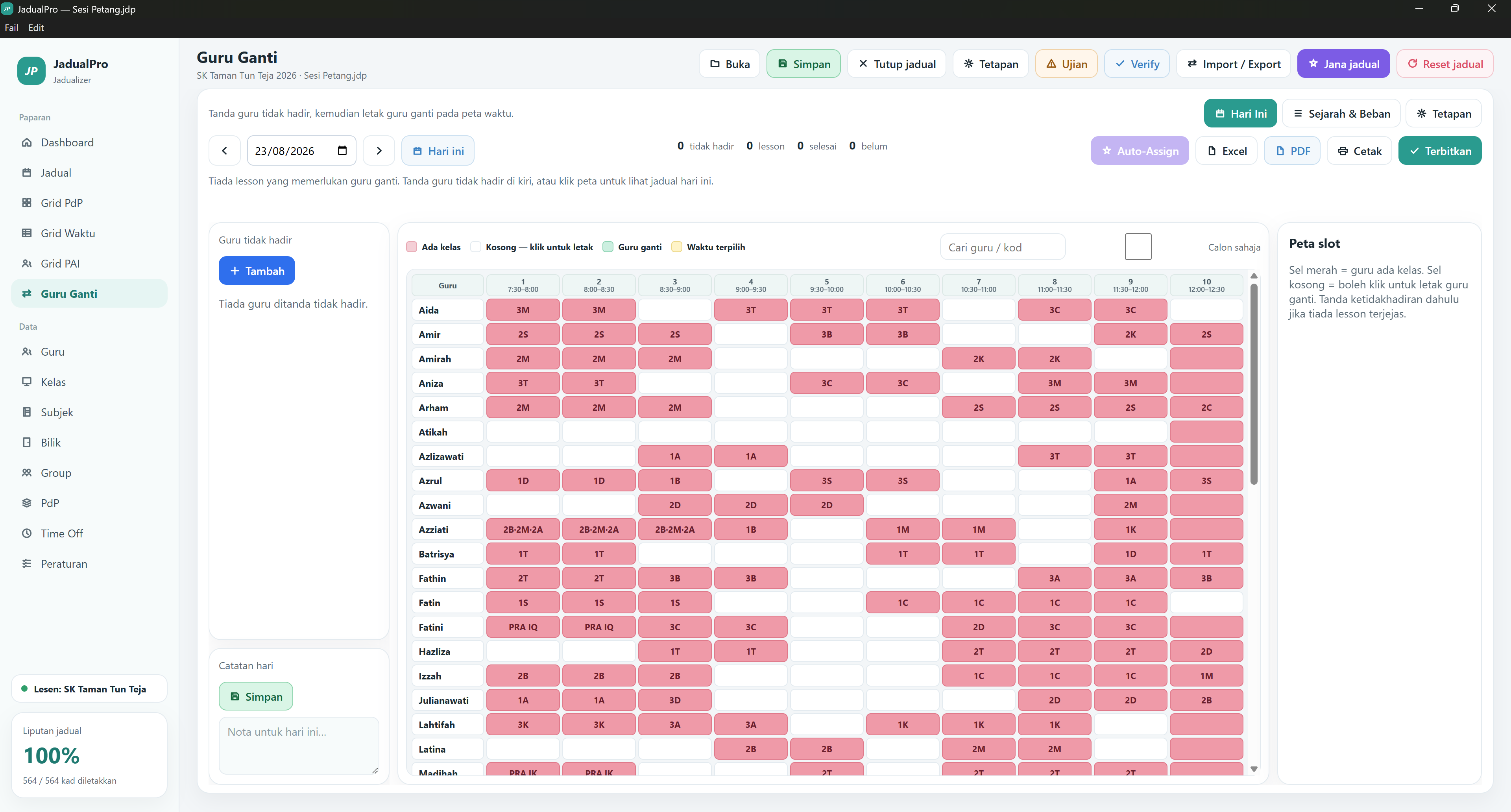Viewport: 1511px width, 812px height.
Task: Click Tambah to add an absent teacher
Action: point(256,271)
